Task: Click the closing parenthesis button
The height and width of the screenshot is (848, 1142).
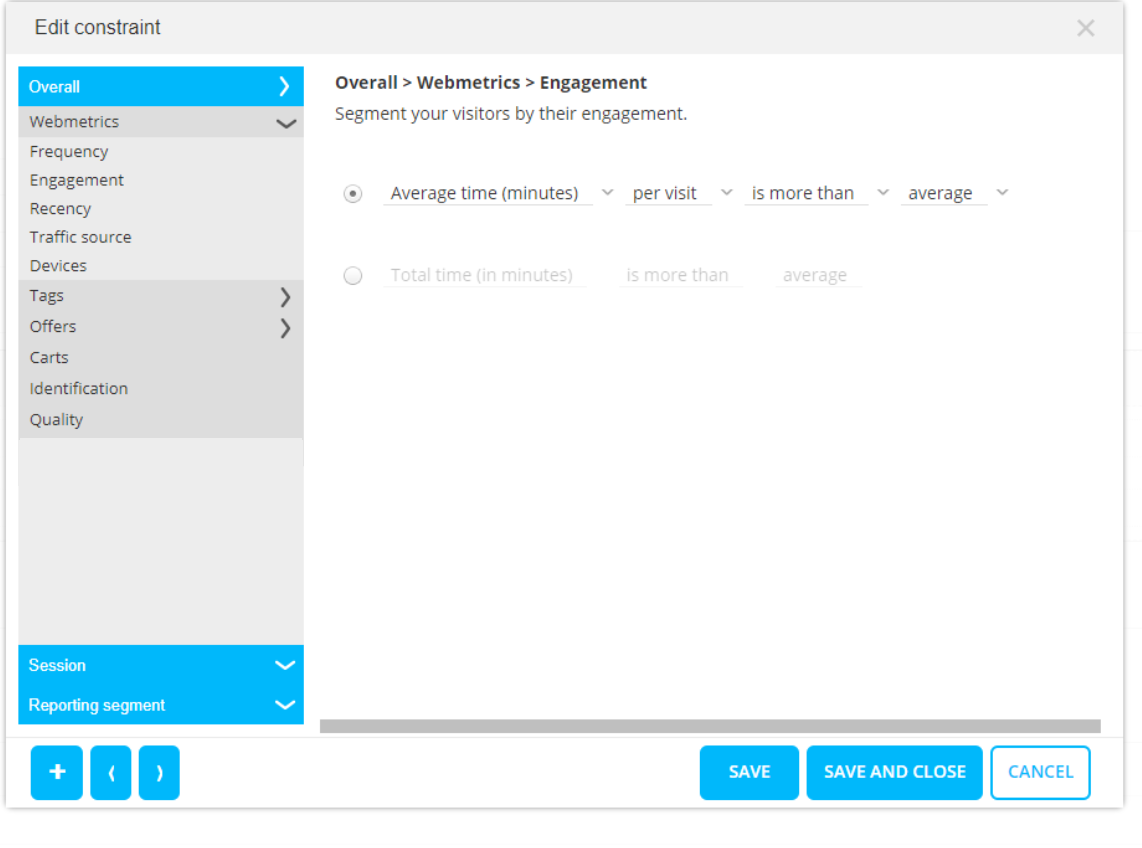Action: coord(159,772)
